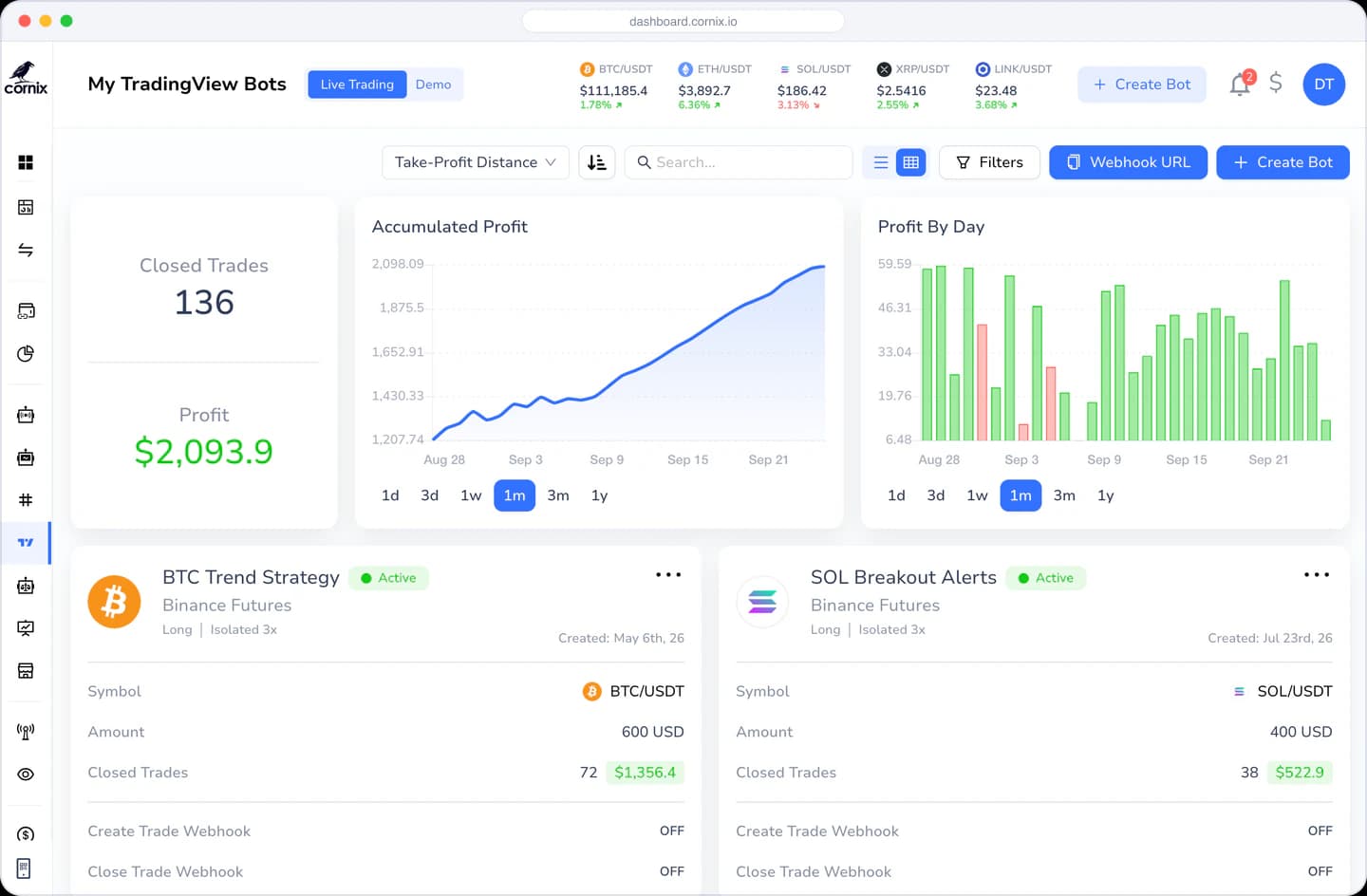
Task: Click the calendar-style icon in the sidebar
Action: point(26,207)
